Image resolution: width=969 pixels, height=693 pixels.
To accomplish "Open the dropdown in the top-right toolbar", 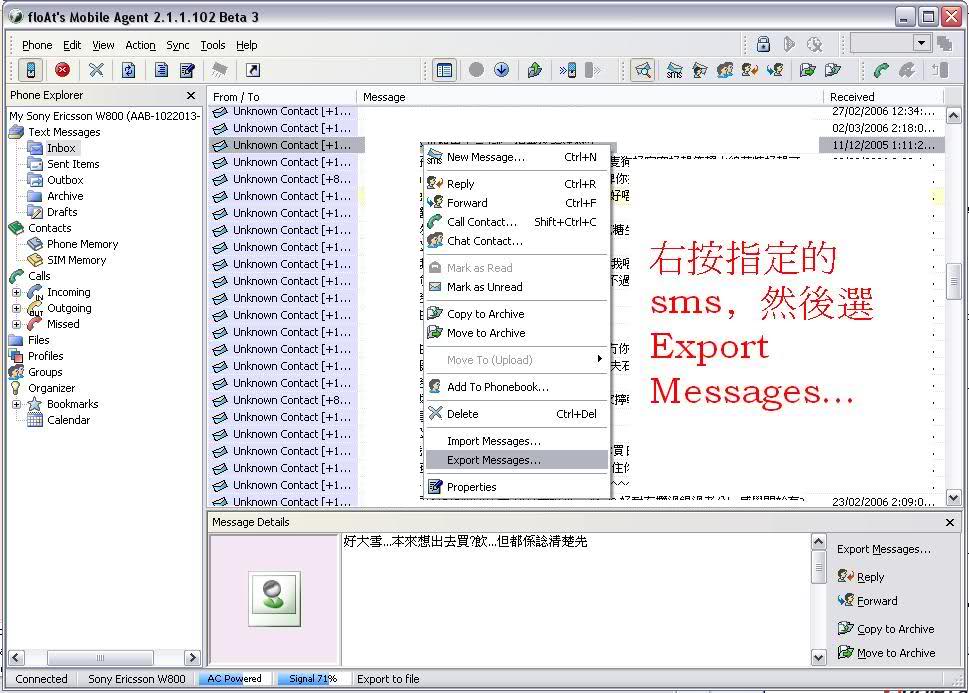I will coord(921,43).
